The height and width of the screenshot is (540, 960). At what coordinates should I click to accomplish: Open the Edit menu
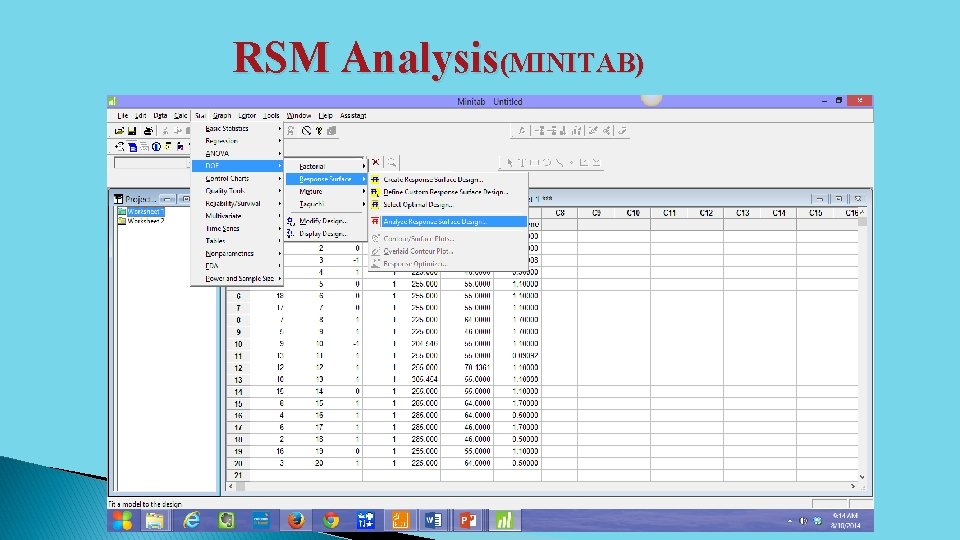(x=141, y=115)
